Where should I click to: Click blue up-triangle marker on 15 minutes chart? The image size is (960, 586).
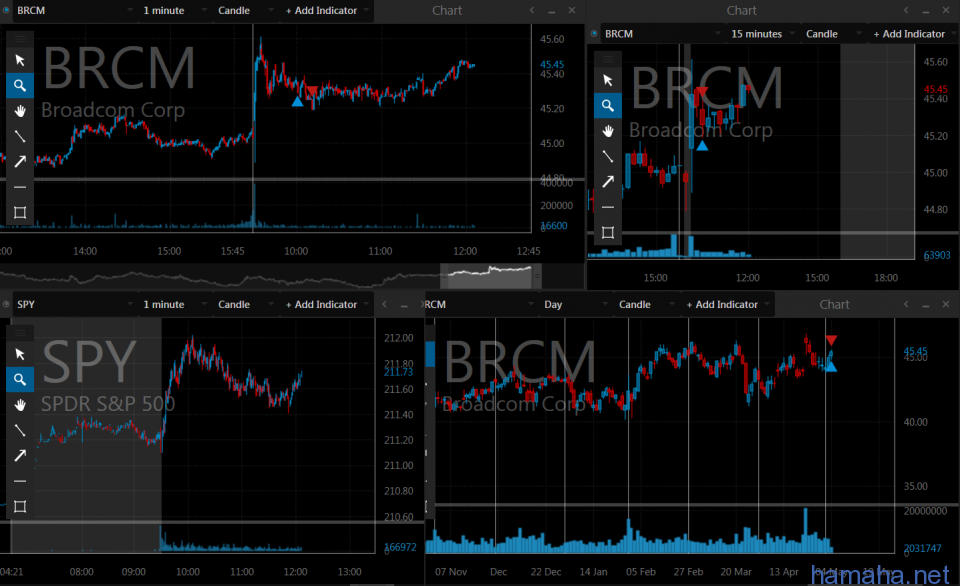coord(702,146)
